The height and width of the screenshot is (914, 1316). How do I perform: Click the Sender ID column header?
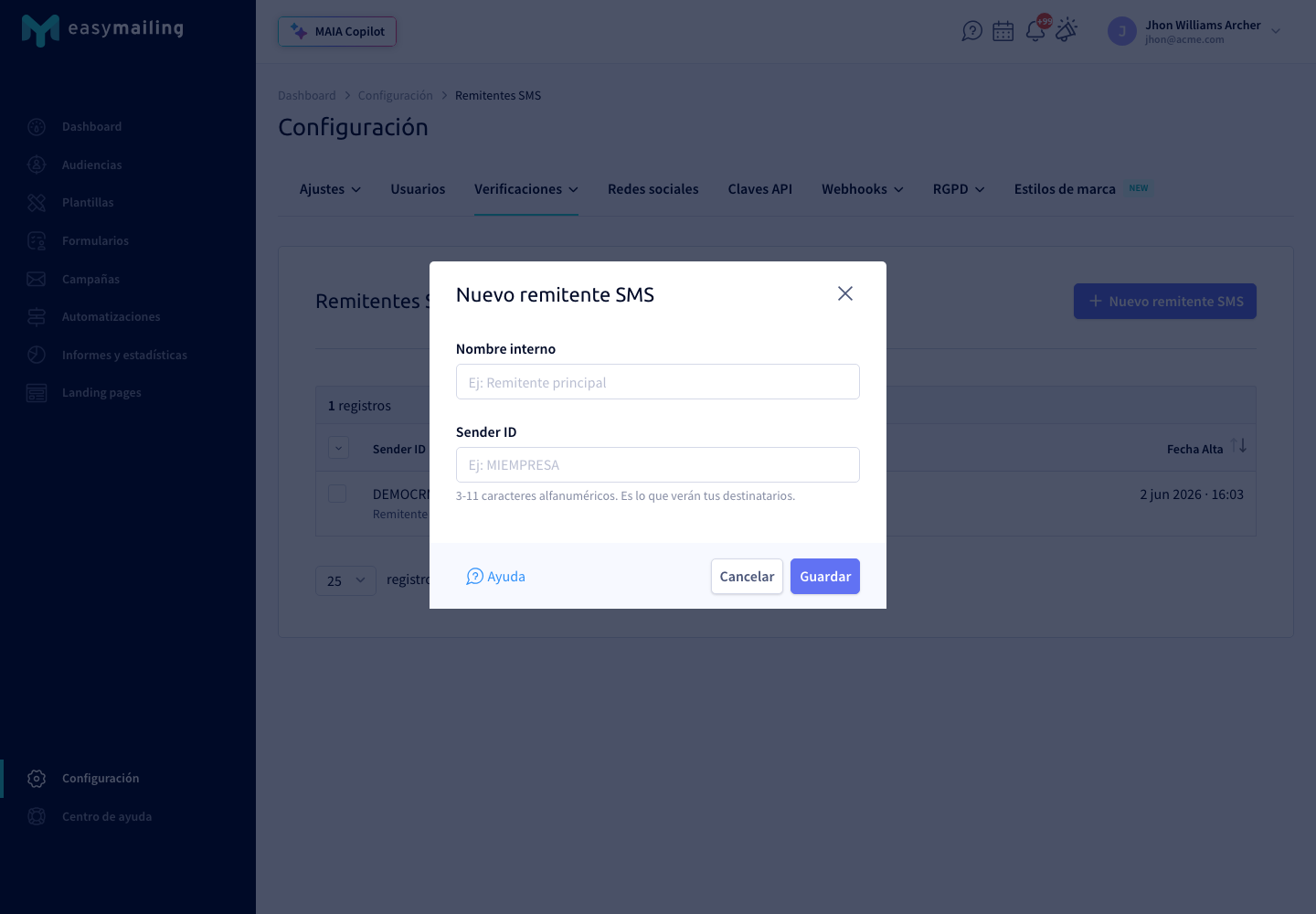click(x=399, y=450)
